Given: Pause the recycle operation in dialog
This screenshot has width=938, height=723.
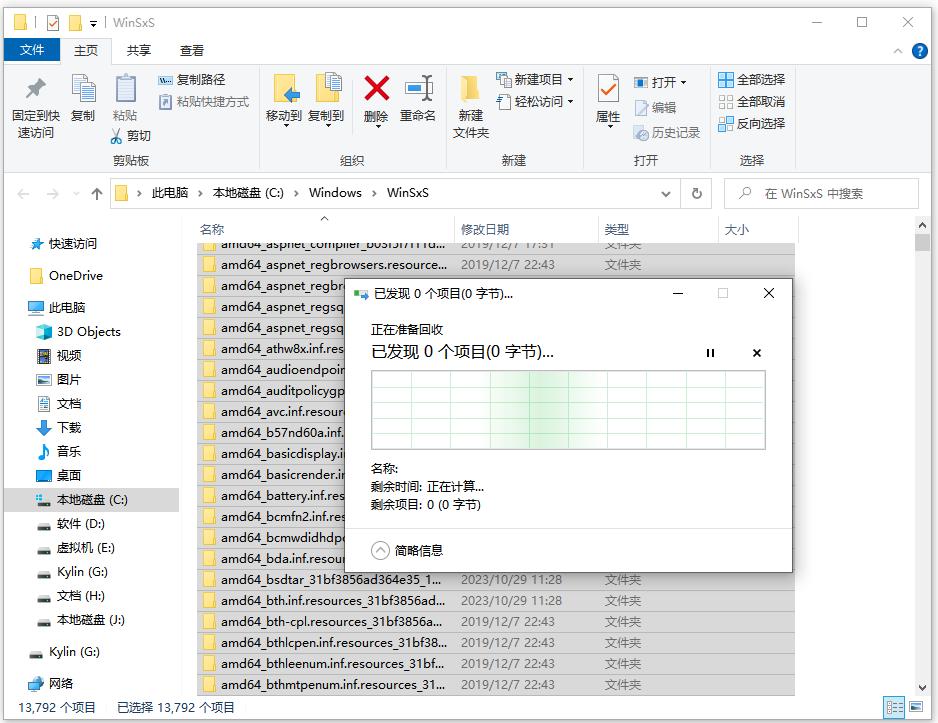Looking at the screenshot, I should (711, 353).
